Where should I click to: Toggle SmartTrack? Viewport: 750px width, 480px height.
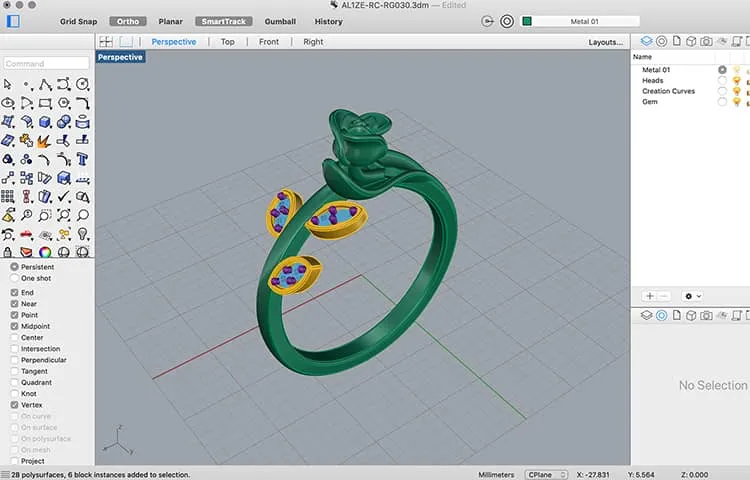coord(223,22)
